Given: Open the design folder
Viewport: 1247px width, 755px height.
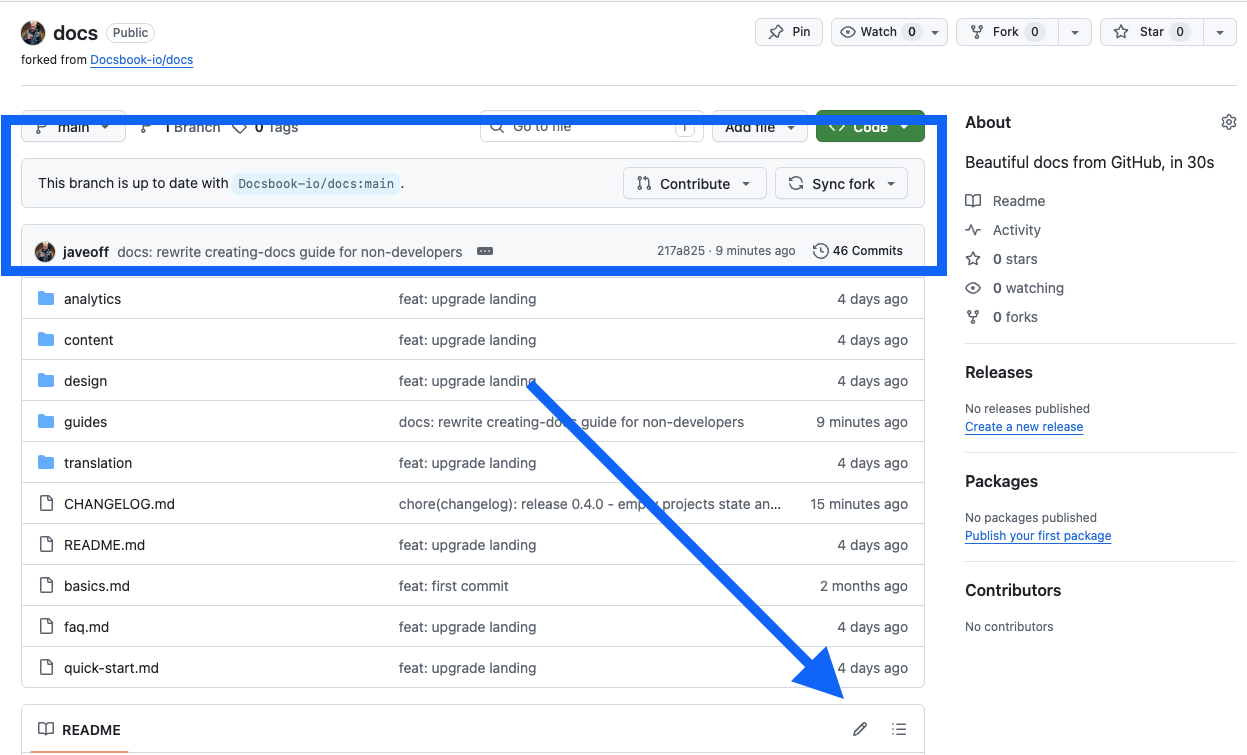Looking at the screenshot, I should click(x=85, y=381).
